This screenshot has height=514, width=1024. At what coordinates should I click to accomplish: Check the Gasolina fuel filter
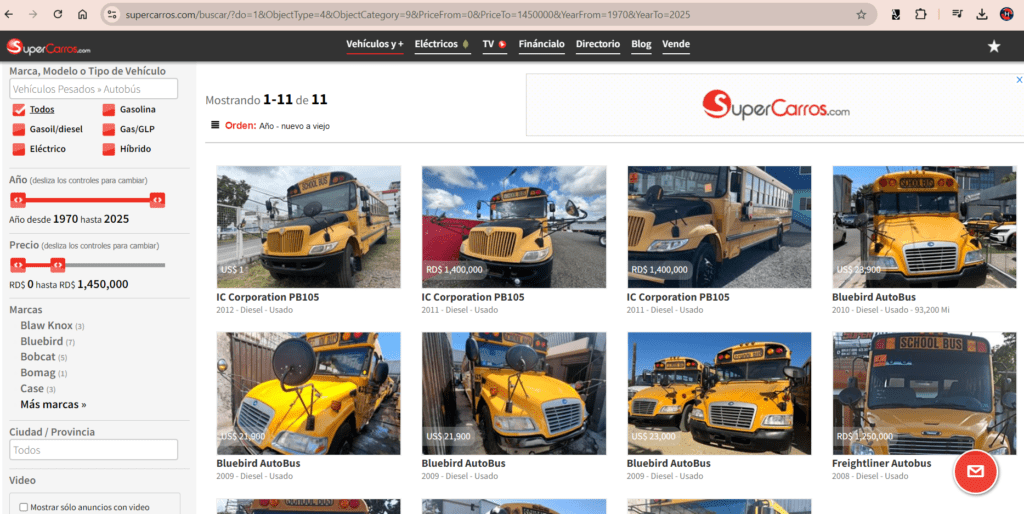108,110
